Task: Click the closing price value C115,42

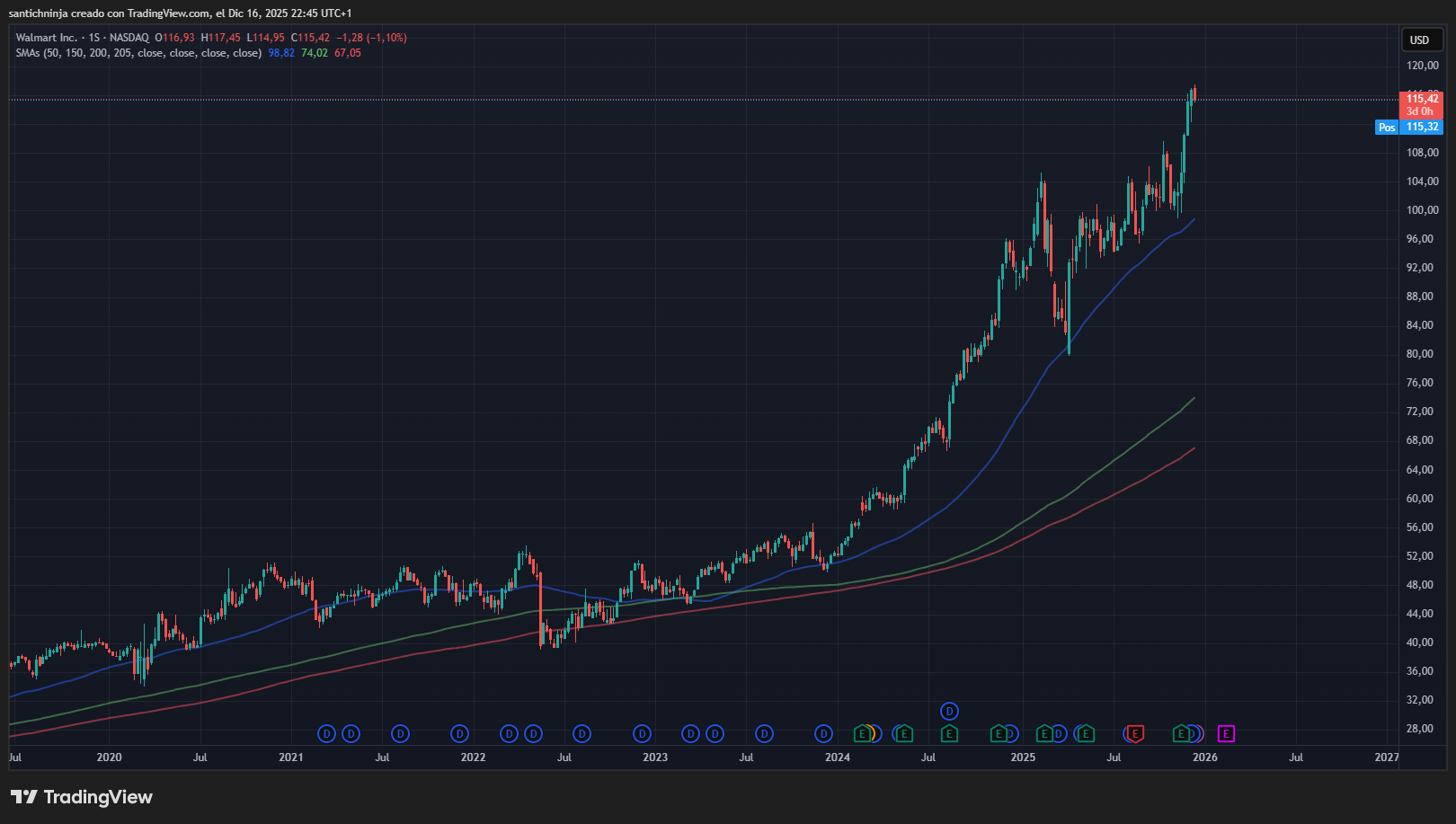Action: pos(310,38)
